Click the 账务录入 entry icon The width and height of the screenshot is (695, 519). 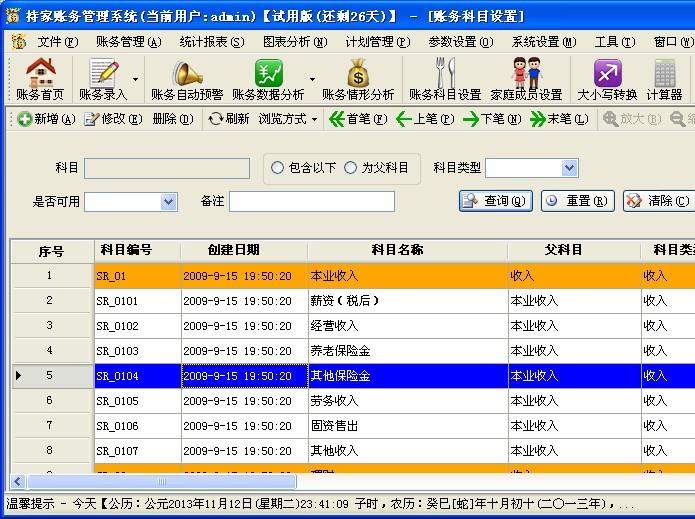click(102, 74)
